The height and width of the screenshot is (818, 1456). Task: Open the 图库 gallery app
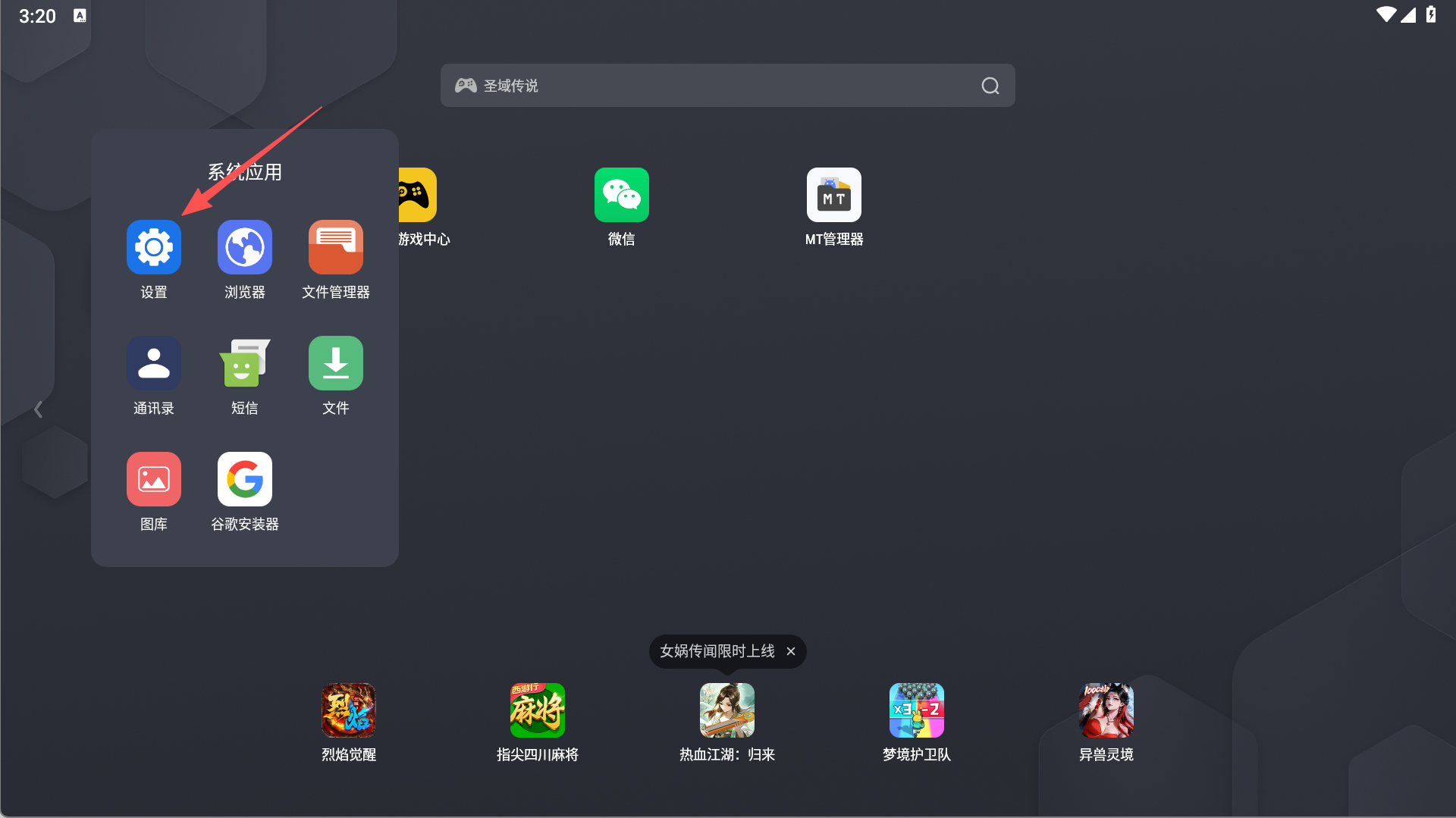click(x=153, y=478)
